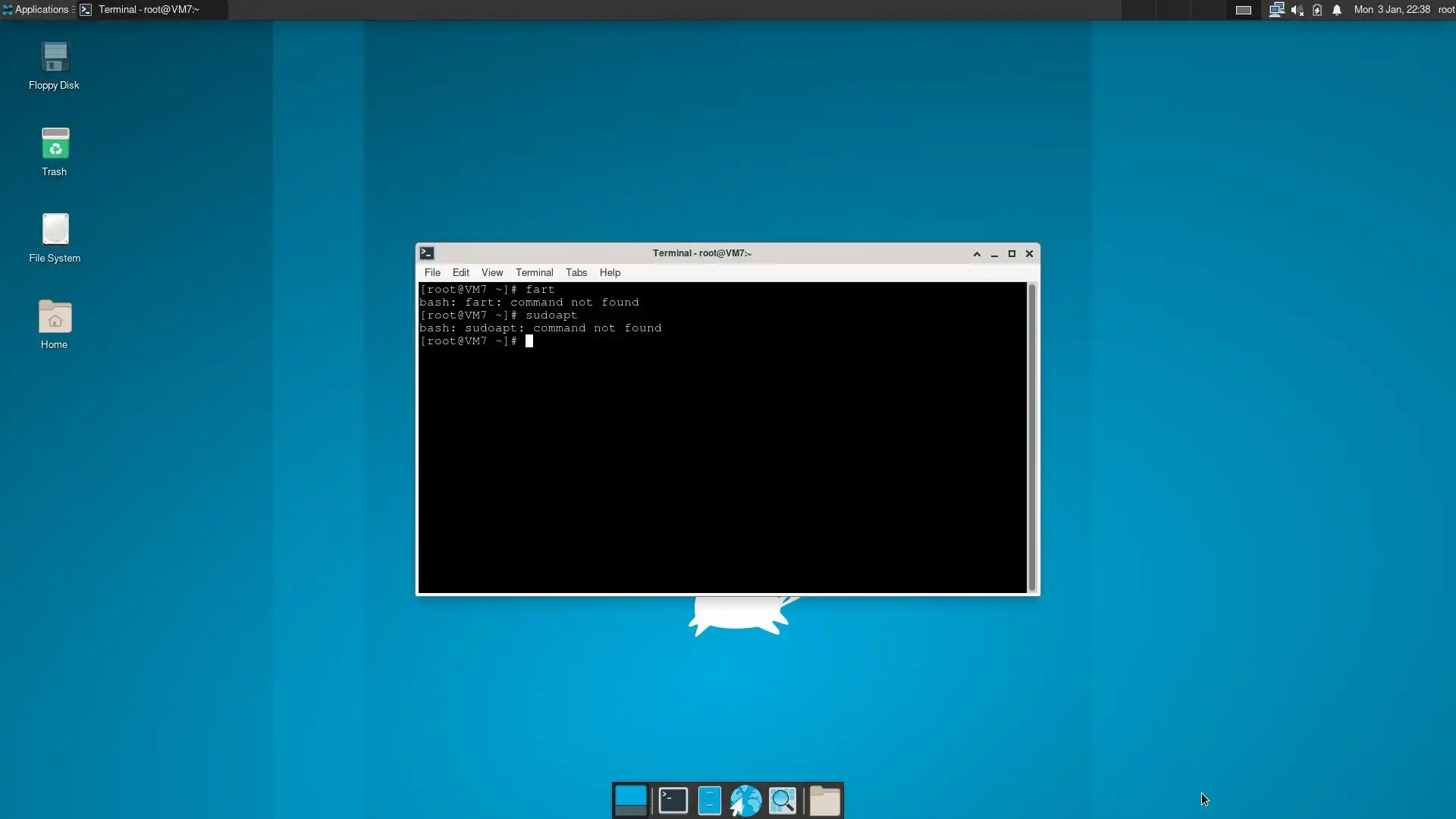Click the network connections tray icon
Screen dimensions: 1456x819
pos(1276,10)
